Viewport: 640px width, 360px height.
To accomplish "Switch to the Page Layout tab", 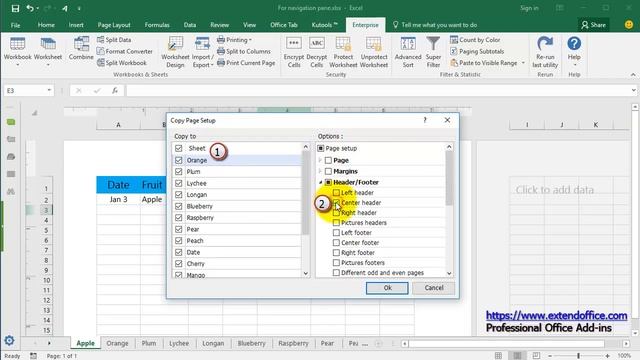I will pos(114,25).
